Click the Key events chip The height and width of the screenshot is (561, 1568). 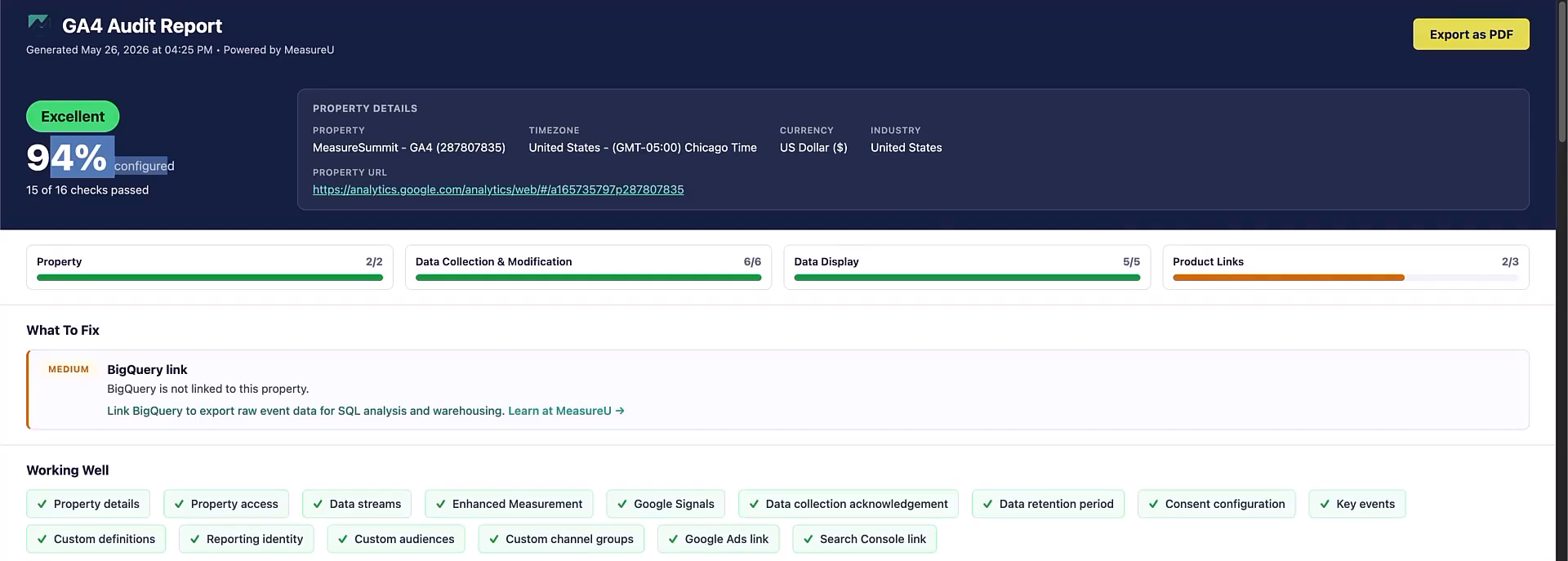pyautogui.click(x=1357, y=504)
